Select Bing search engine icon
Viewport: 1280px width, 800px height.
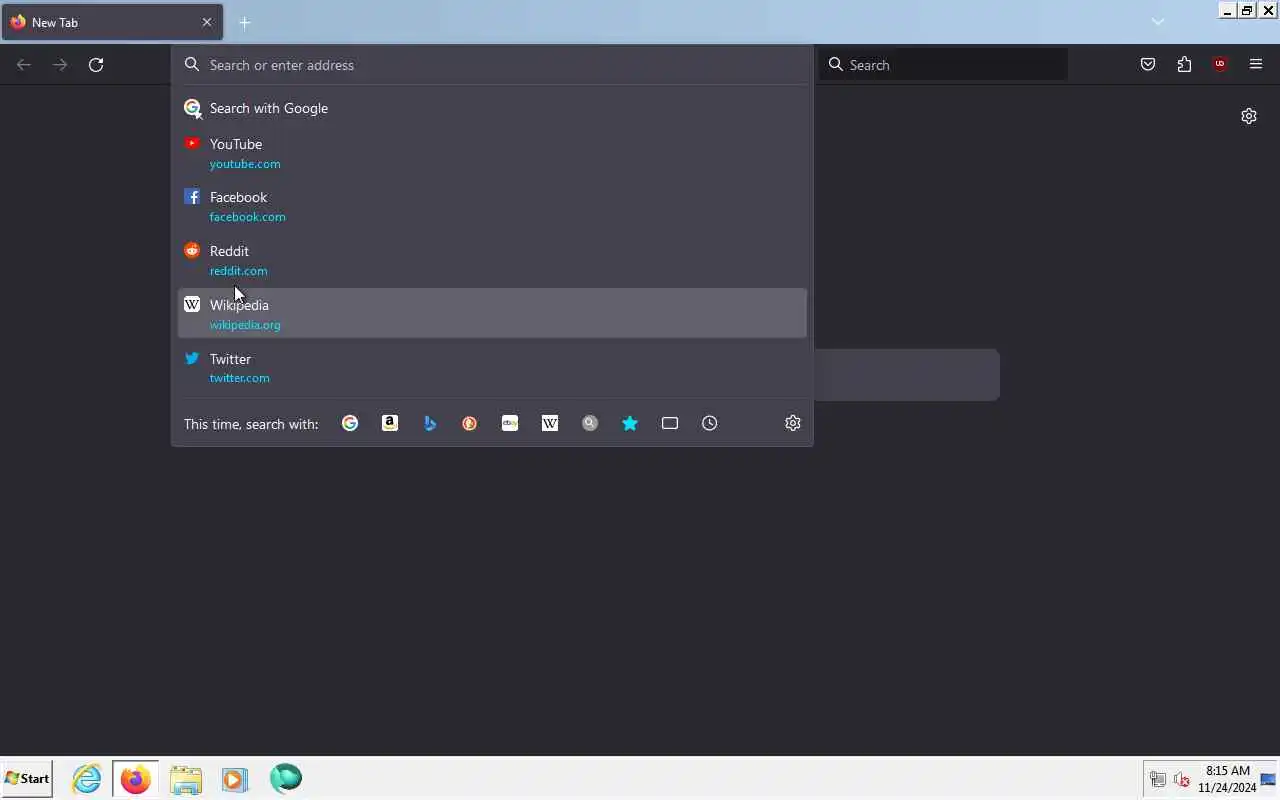430,423
